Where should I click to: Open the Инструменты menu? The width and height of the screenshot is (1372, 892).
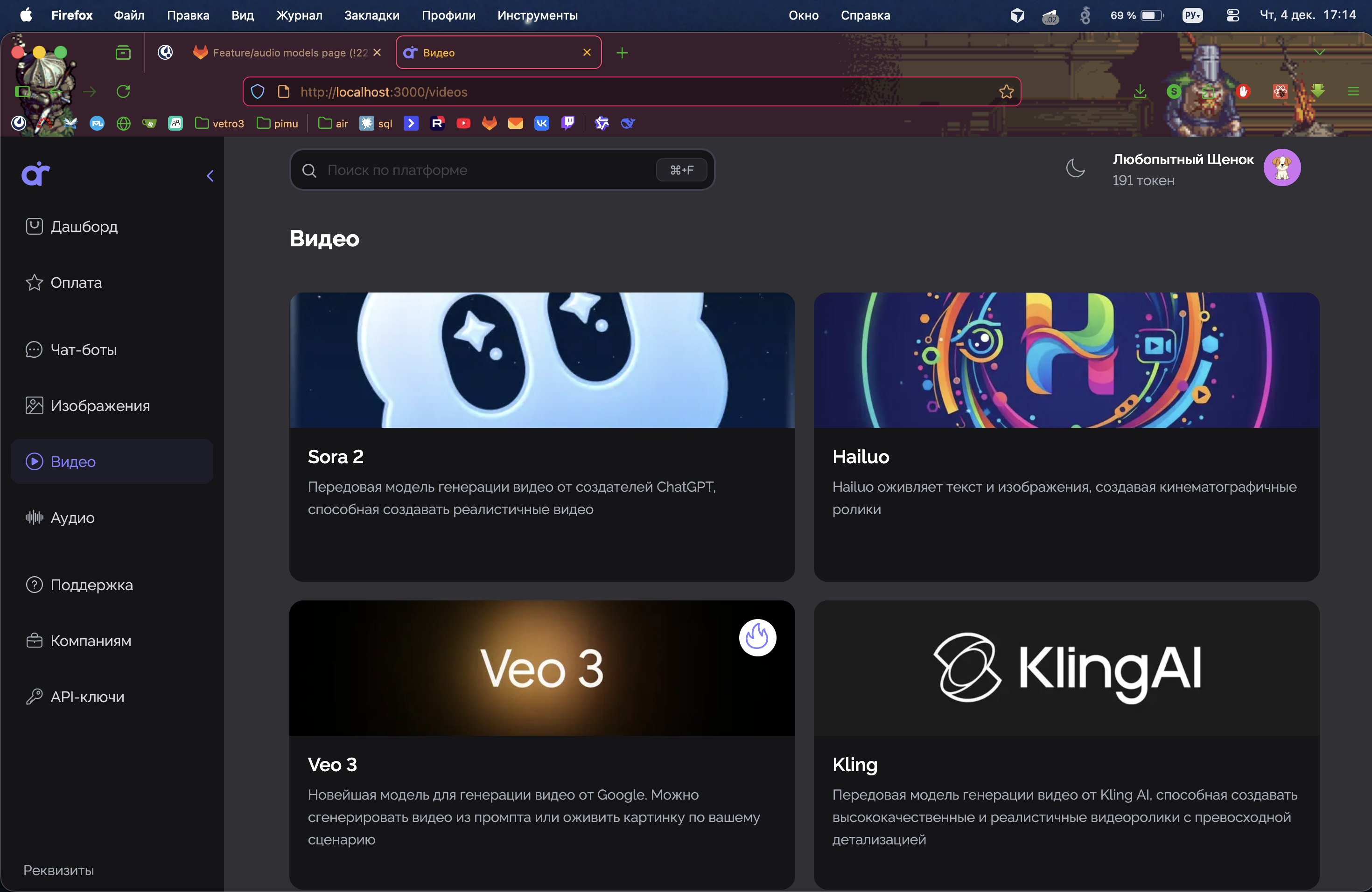point(537,15)
